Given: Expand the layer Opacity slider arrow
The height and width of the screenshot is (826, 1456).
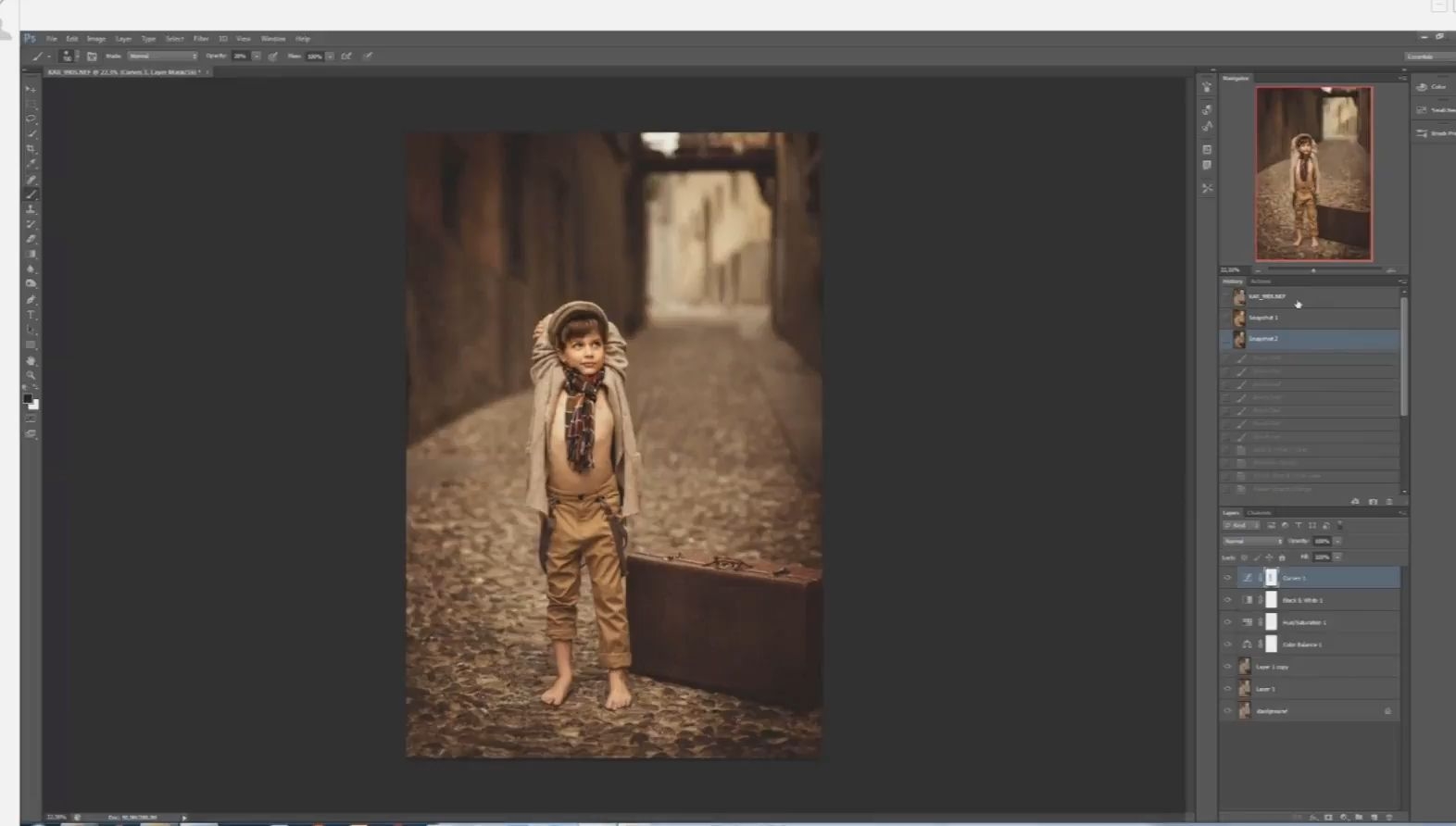Looking at the screenshot, I should point(1337,542).
